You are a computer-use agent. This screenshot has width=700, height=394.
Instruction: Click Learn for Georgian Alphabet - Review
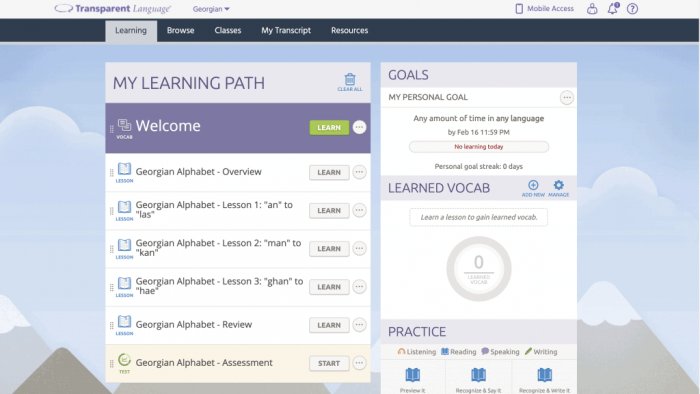coord(329,325)
